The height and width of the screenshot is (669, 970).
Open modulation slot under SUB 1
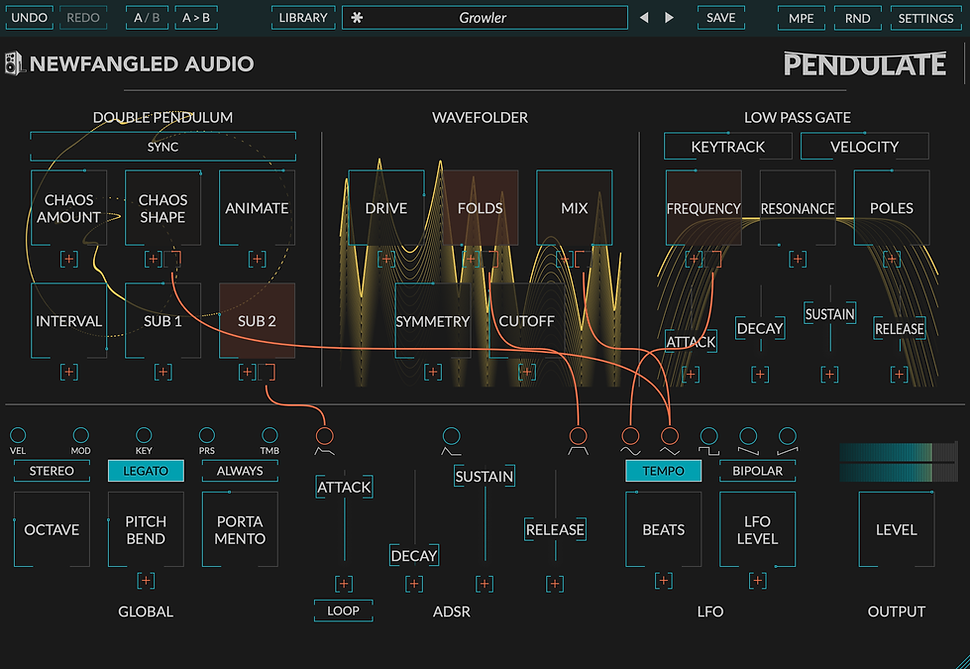point(163,372)
